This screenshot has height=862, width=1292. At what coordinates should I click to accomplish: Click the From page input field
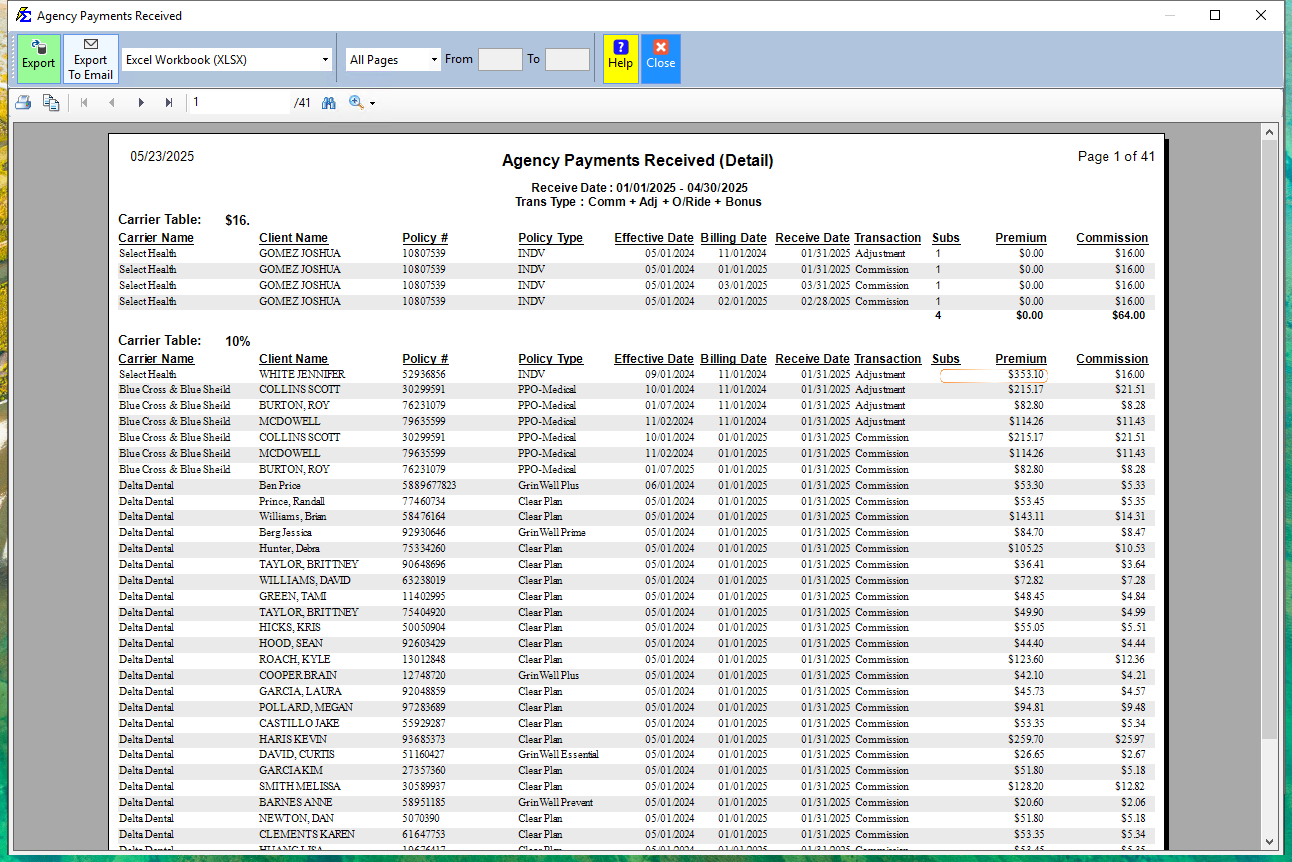pos(500,60)
